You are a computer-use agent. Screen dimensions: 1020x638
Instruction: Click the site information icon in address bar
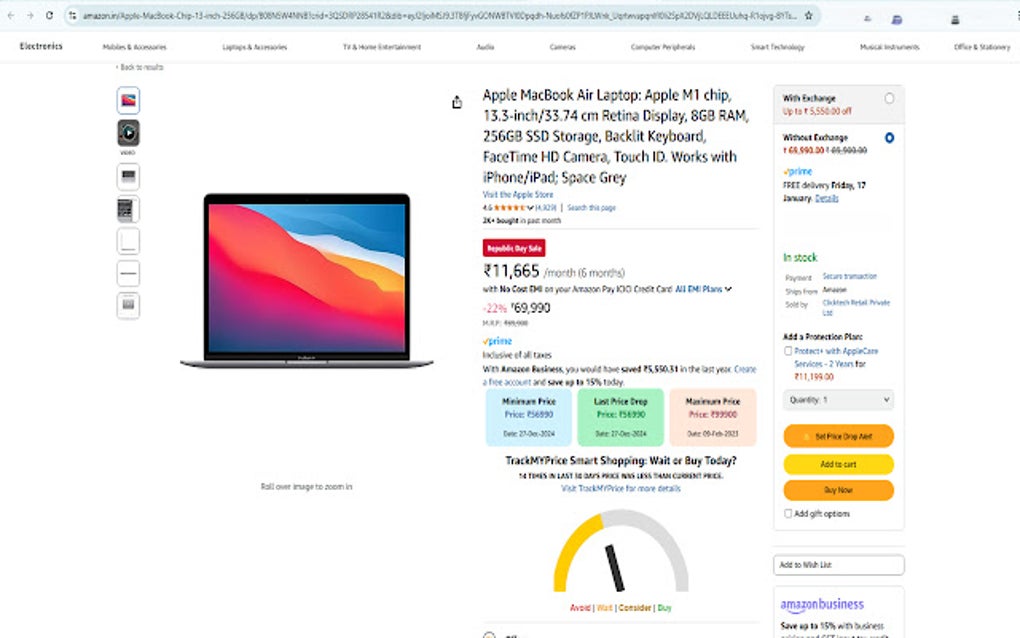72,16
